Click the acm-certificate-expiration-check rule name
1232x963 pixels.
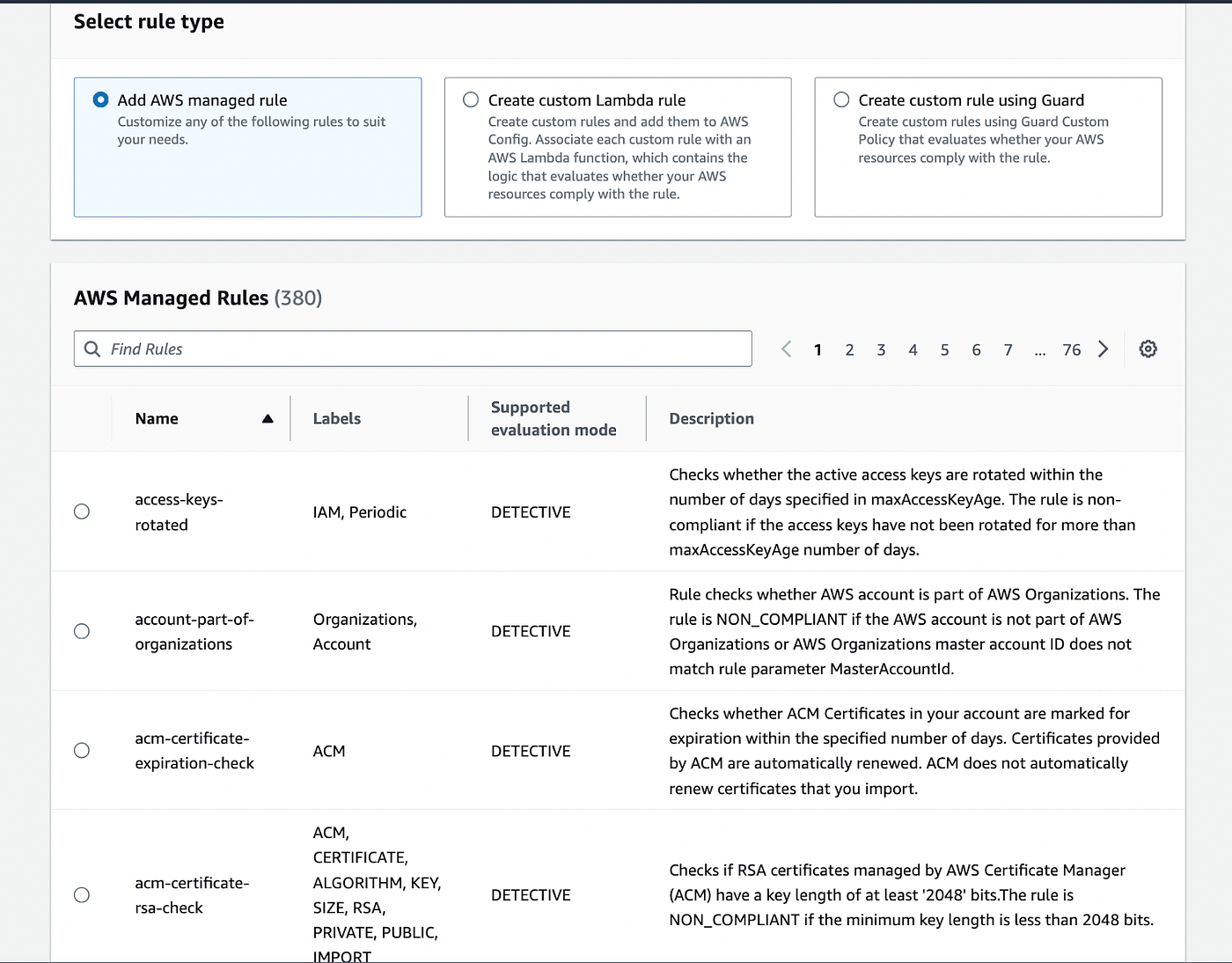pos(194,750)
